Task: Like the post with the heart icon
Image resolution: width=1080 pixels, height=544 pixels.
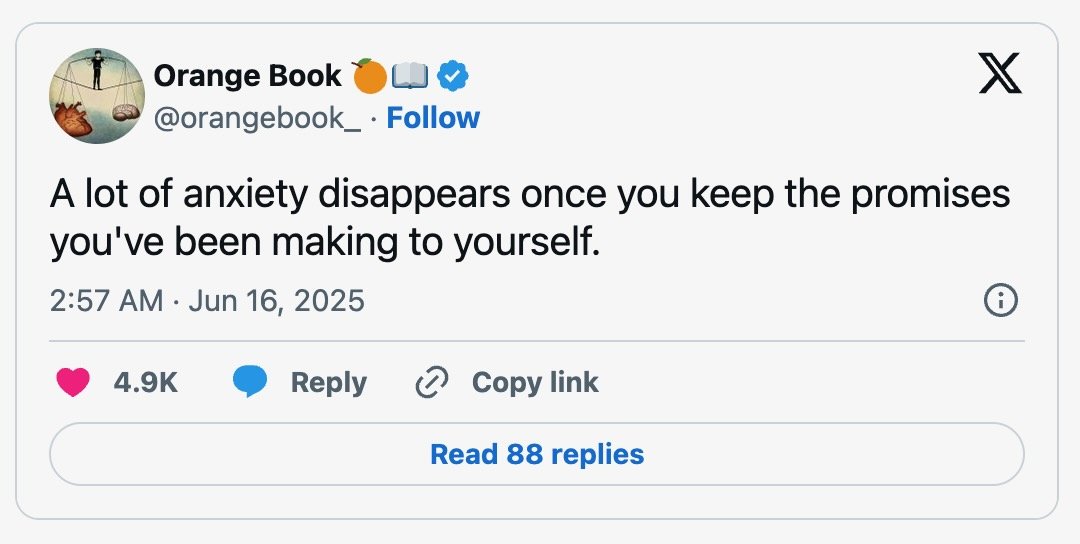Action: click(x=73, y=382)
